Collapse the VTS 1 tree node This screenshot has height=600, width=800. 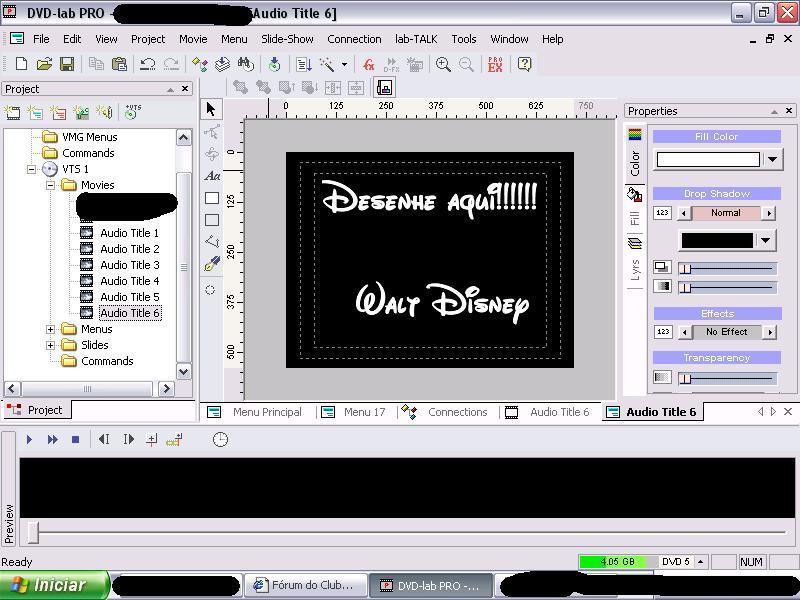tap(32, 169)
